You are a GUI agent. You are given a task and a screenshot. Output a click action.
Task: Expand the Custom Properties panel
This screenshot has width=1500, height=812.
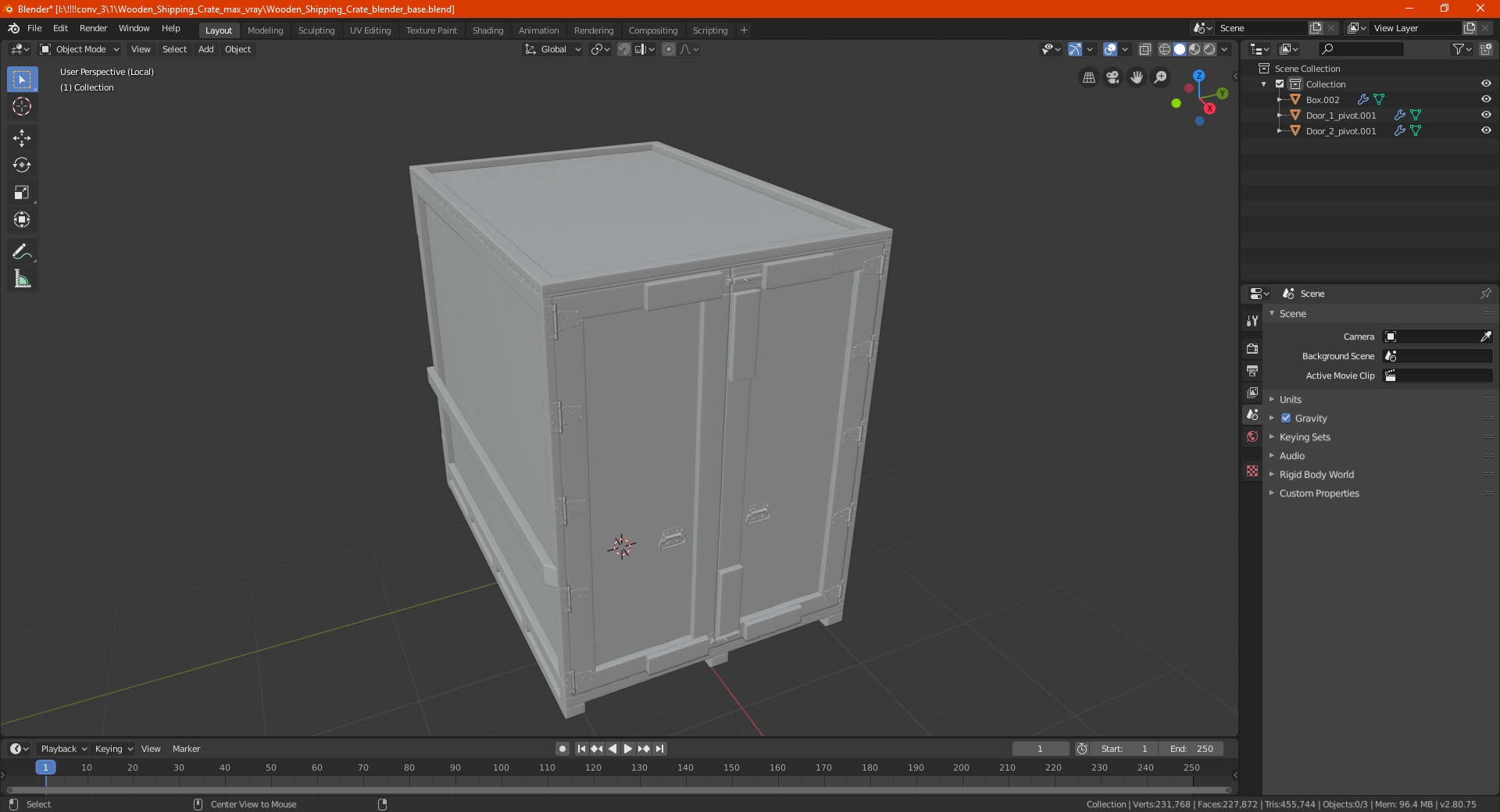tap(1319, 493)
